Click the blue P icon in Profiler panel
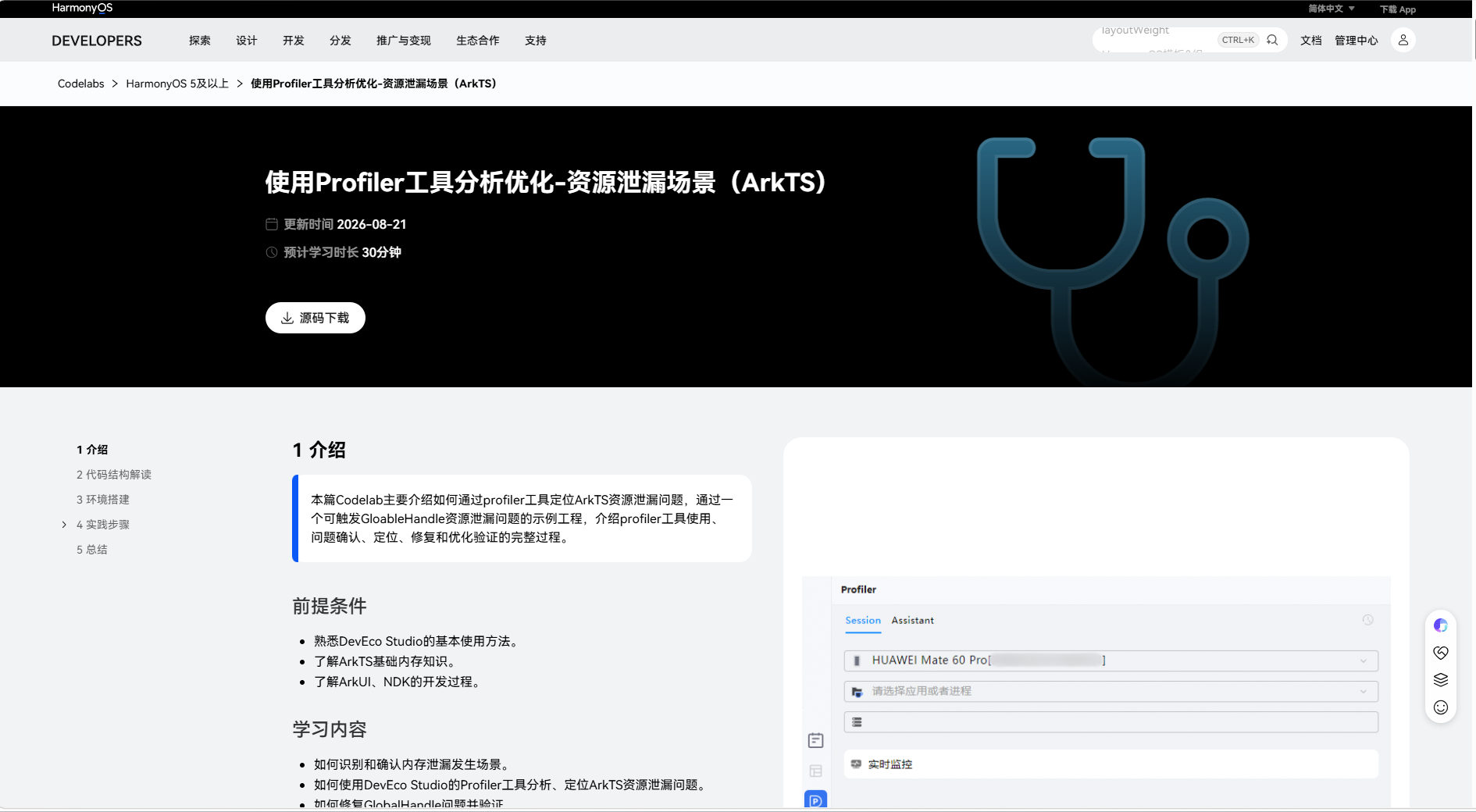1476x812 pixels. click(x=815, y=800)
